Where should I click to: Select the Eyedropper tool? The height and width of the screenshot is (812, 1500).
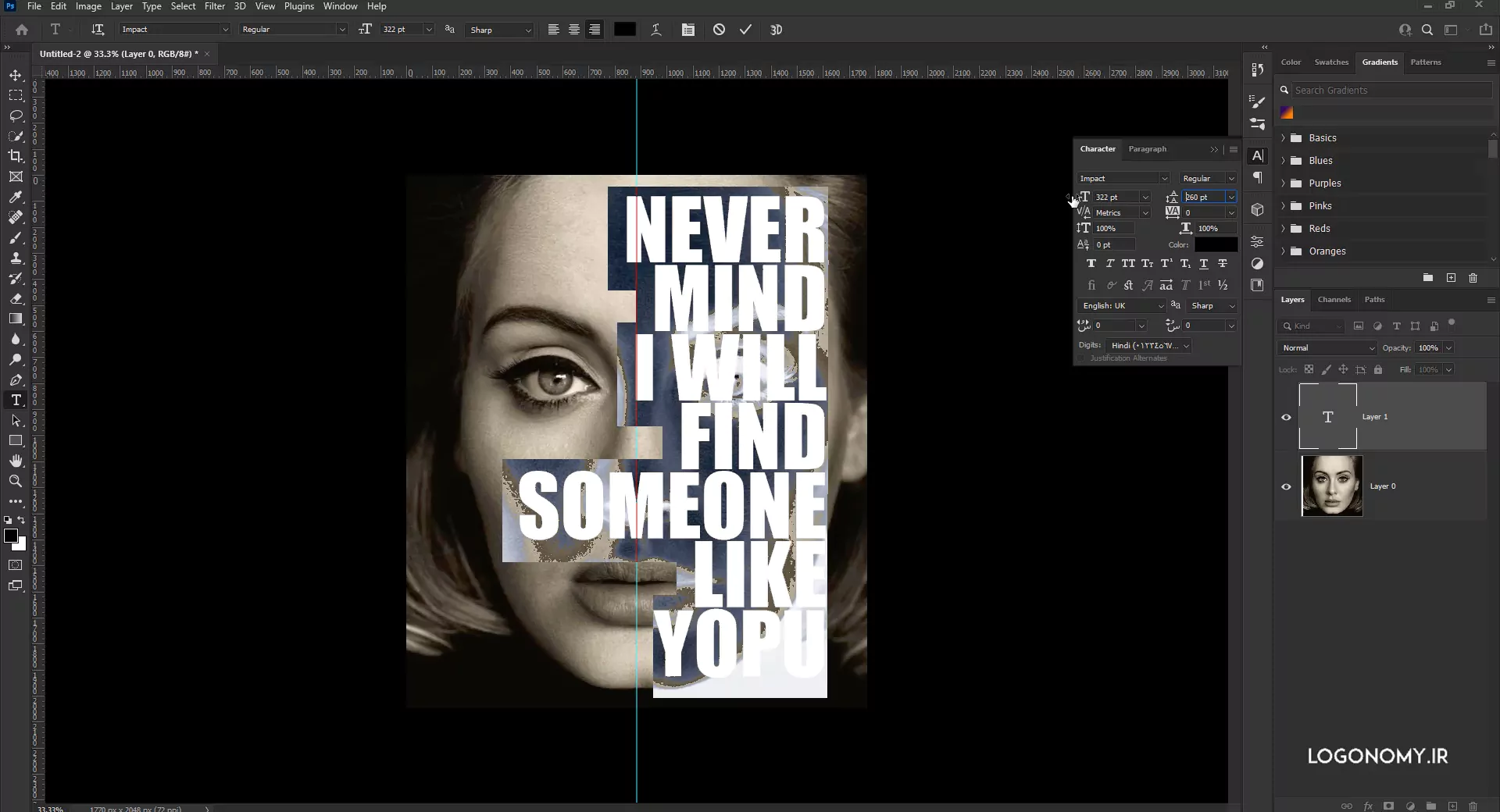pos(16,197)
